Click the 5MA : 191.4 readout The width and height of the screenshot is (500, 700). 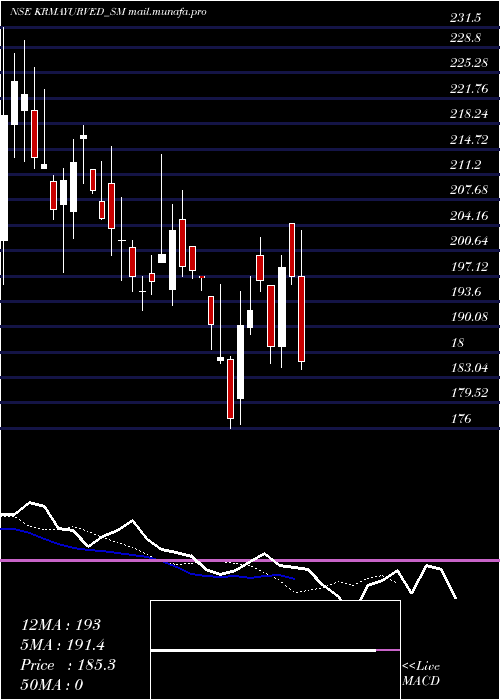[65, 645]
